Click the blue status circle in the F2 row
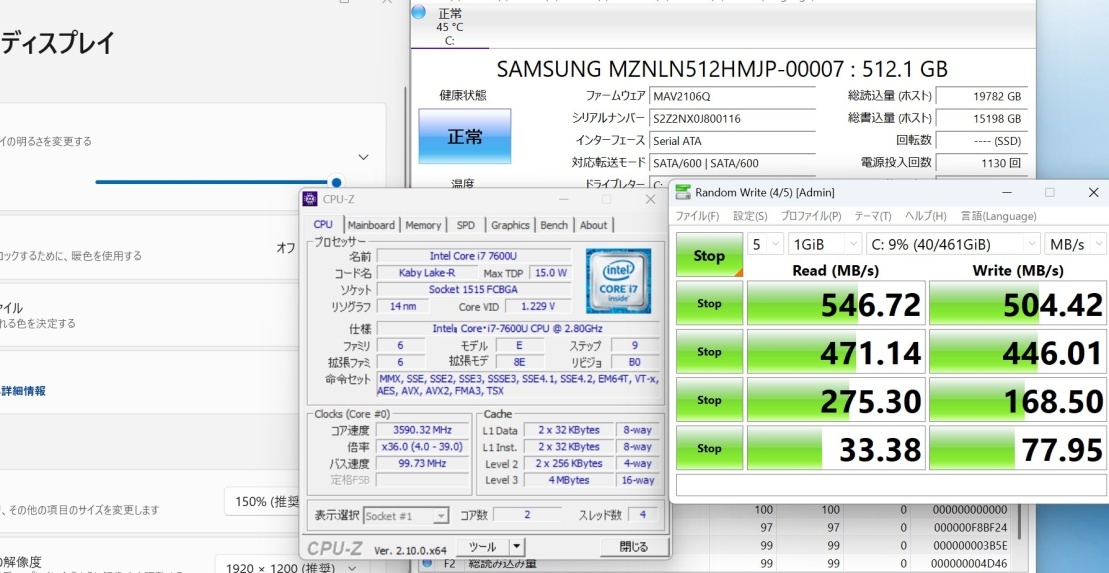 [x=426, y=564]
